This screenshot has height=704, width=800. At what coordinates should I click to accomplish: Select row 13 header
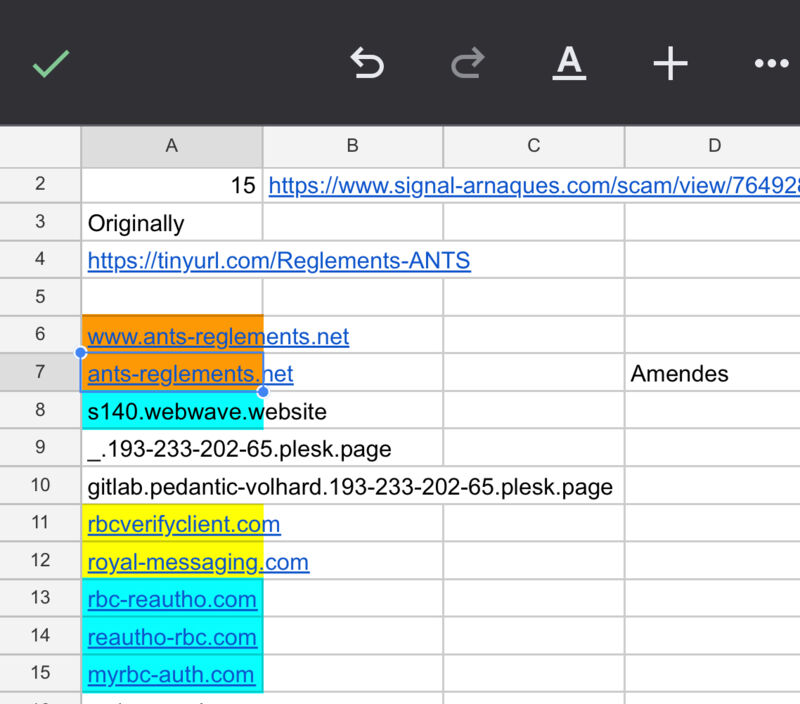pyautogui.click(x=40, y=597)
